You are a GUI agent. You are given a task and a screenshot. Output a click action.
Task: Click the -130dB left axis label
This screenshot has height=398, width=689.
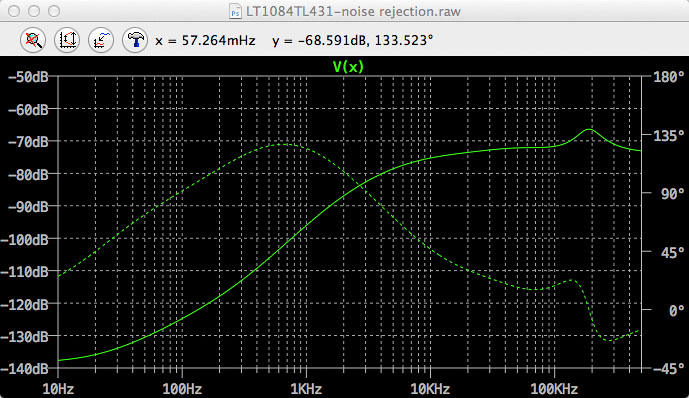25,337
